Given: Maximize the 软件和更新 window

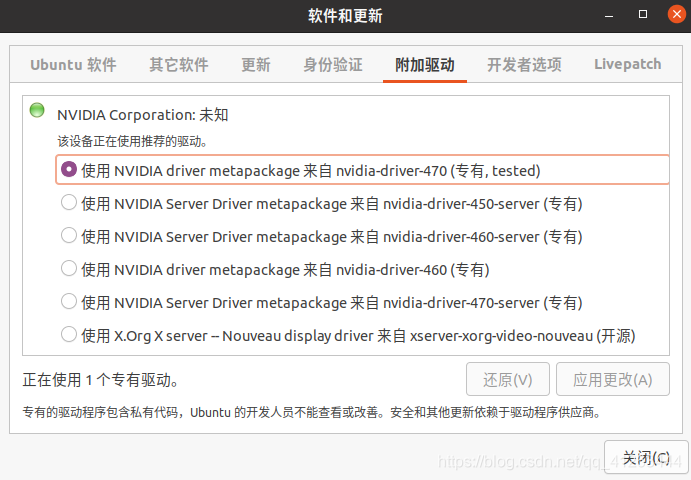Looking at the screenshot, I should (643, 15).
